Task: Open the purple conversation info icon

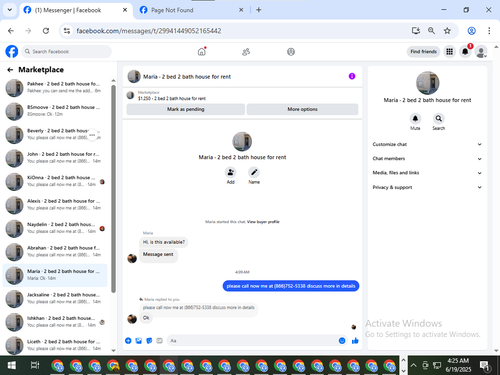Action: pyautogui.click(x=352, y=76)
